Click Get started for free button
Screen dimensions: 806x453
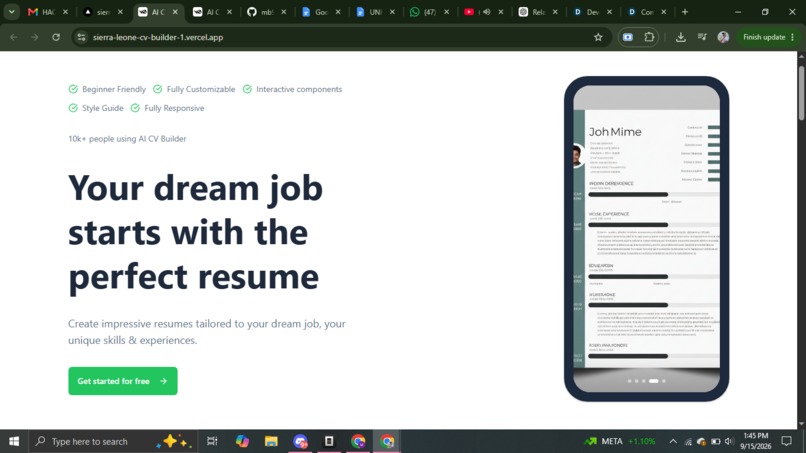click(123, 381)
